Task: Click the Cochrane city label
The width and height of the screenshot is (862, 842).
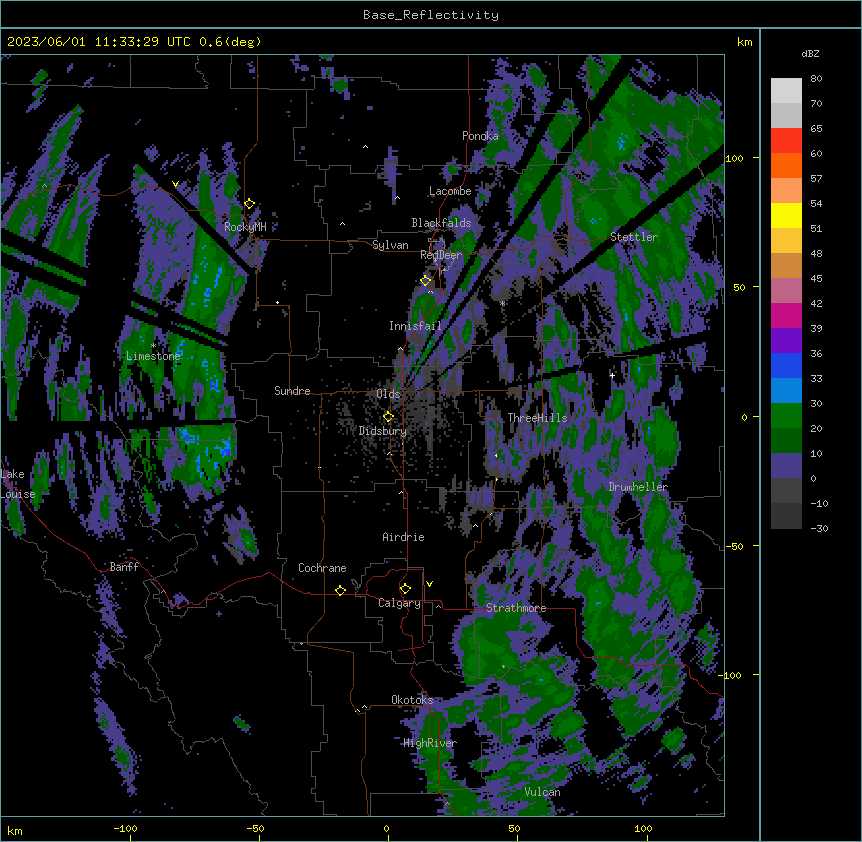Action: 322,568
